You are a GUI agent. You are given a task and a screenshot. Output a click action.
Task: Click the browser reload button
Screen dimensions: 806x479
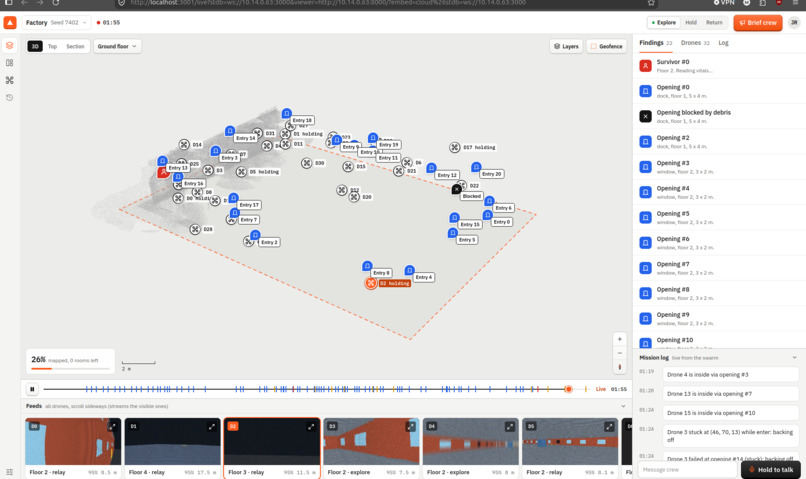[56, 3]
